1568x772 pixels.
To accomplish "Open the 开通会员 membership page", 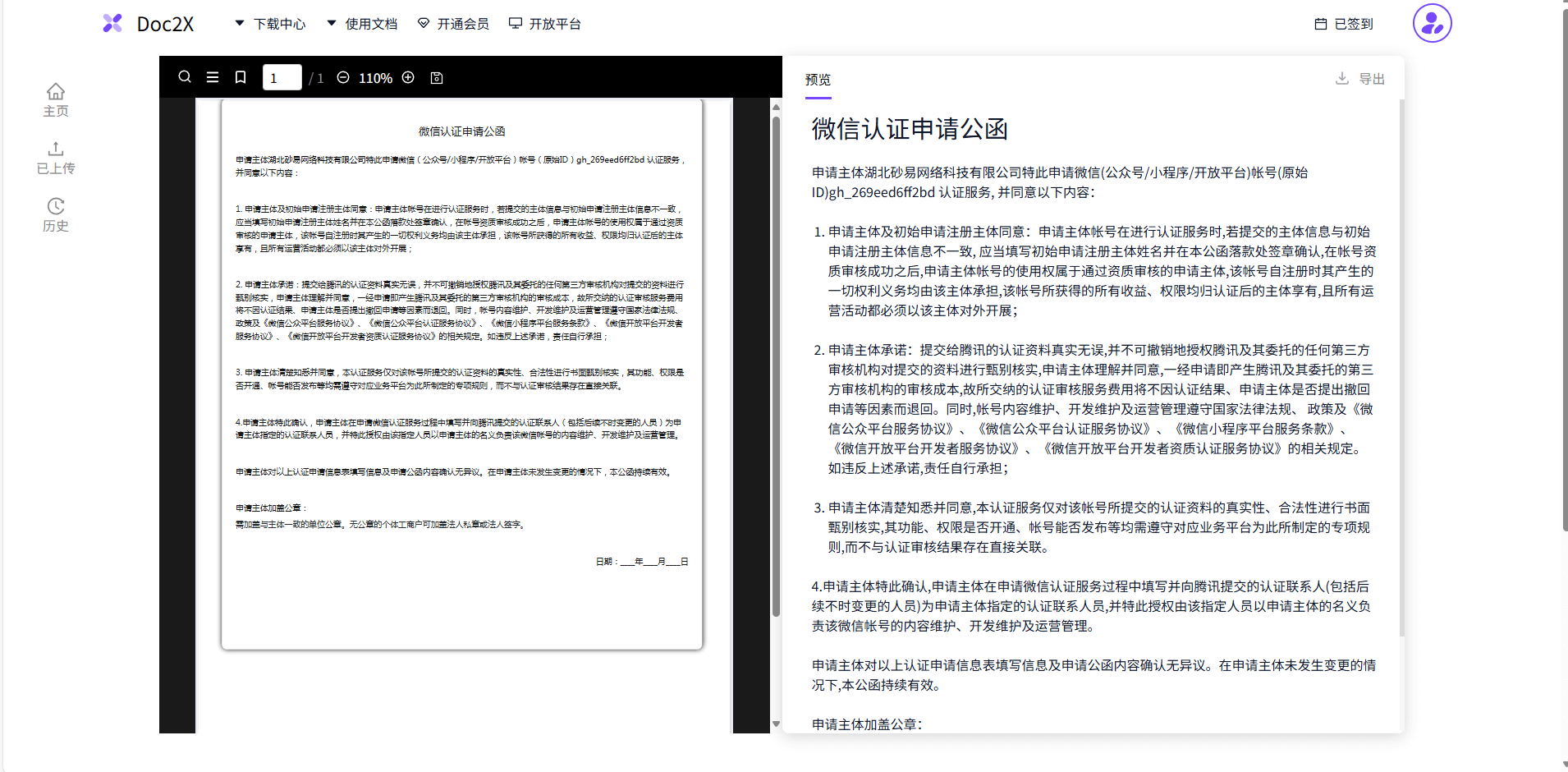I will pos(453,24).
